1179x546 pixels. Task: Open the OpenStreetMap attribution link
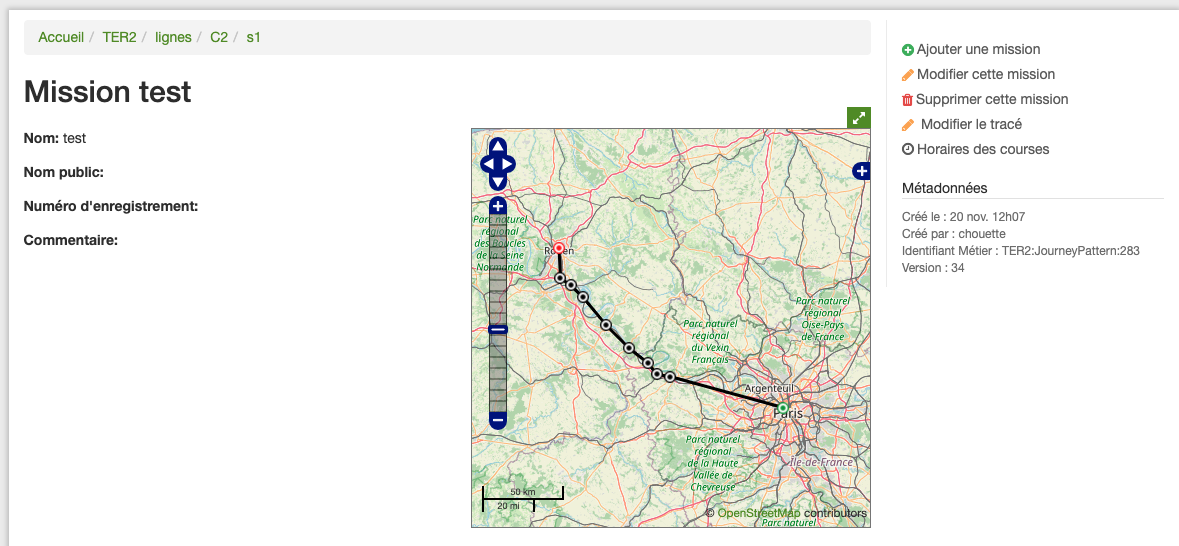click(759, 513)
